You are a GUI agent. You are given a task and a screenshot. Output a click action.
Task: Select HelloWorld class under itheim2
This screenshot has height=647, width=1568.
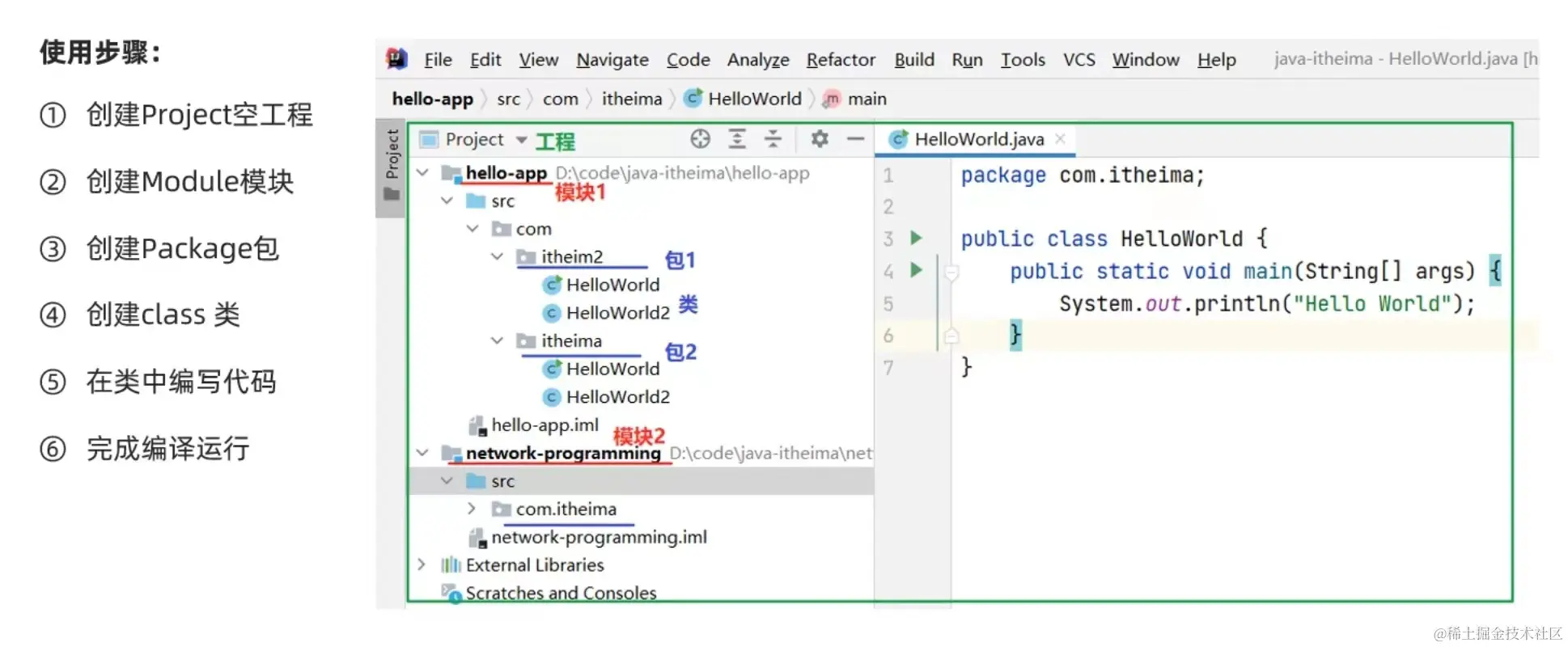point(612,285)
